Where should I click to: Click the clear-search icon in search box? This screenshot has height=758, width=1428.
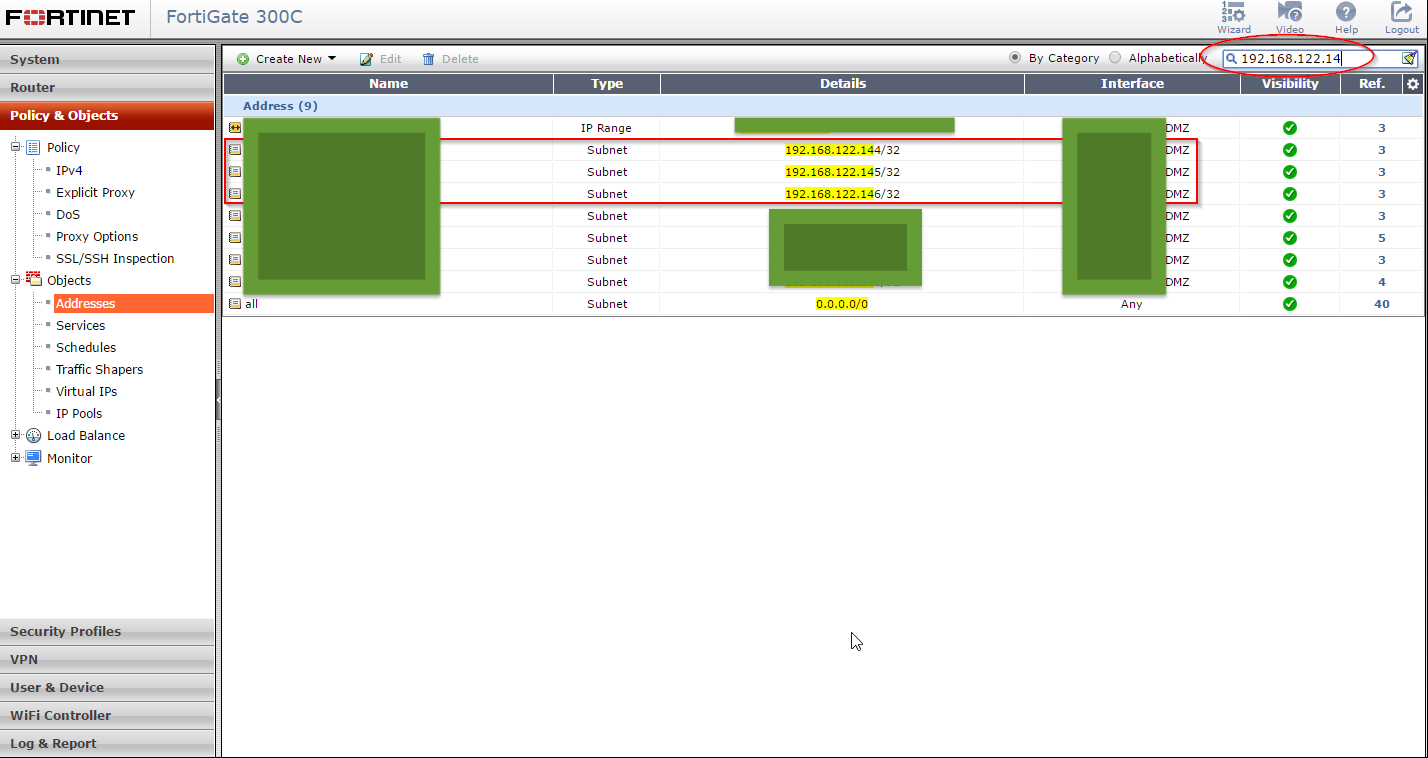click(x=1408, y=59)
